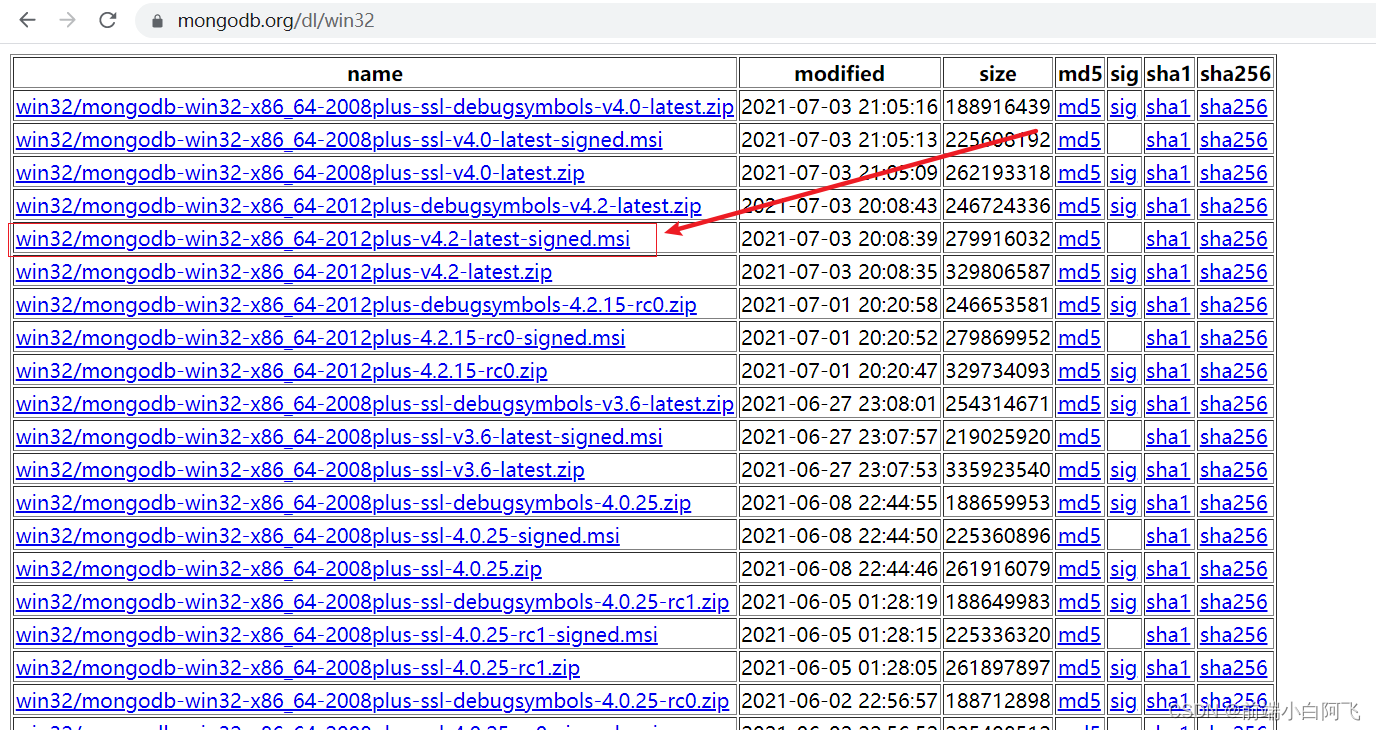Click sig link for 2012plus-v4.2-latest.zip row

click(1124, 272)
